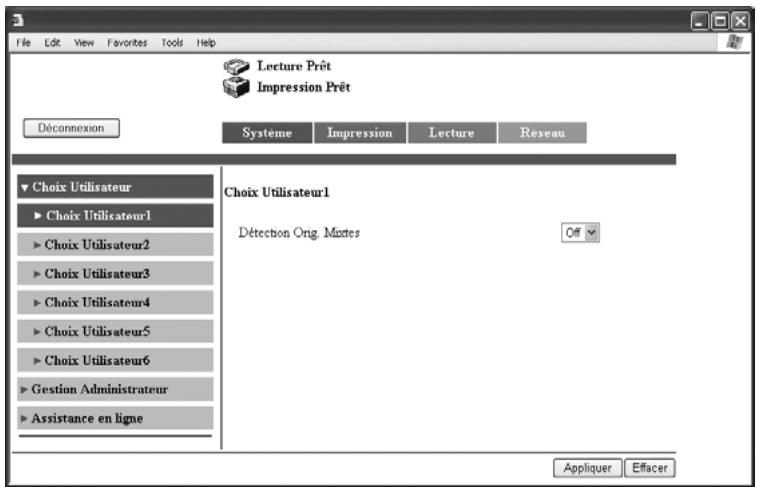Screen dimensions: 757x487
Task: Click the printer icon beside Impression Prêt
Action: (x=236, y=87)
